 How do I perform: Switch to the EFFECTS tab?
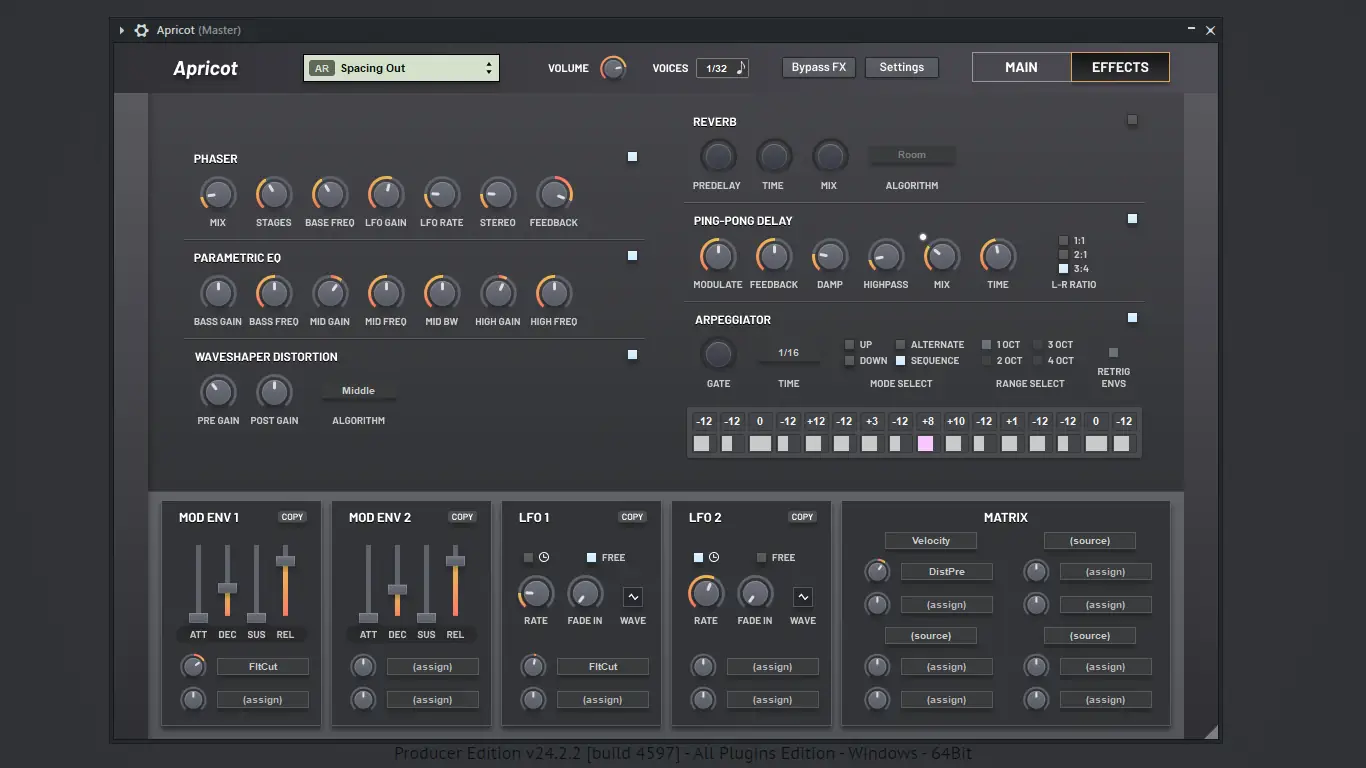[1120, 67]
